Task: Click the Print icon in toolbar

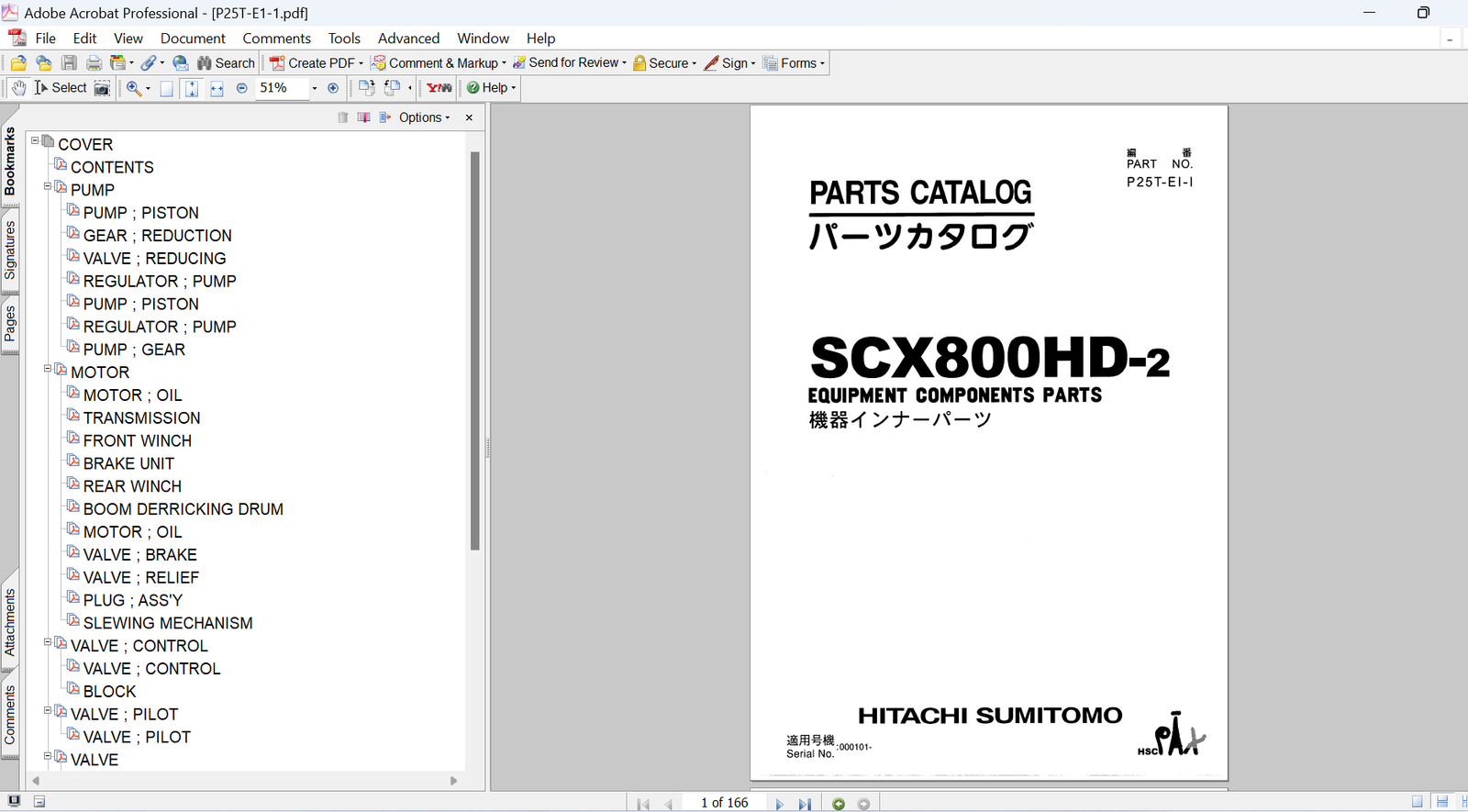Action: point(94,63)
